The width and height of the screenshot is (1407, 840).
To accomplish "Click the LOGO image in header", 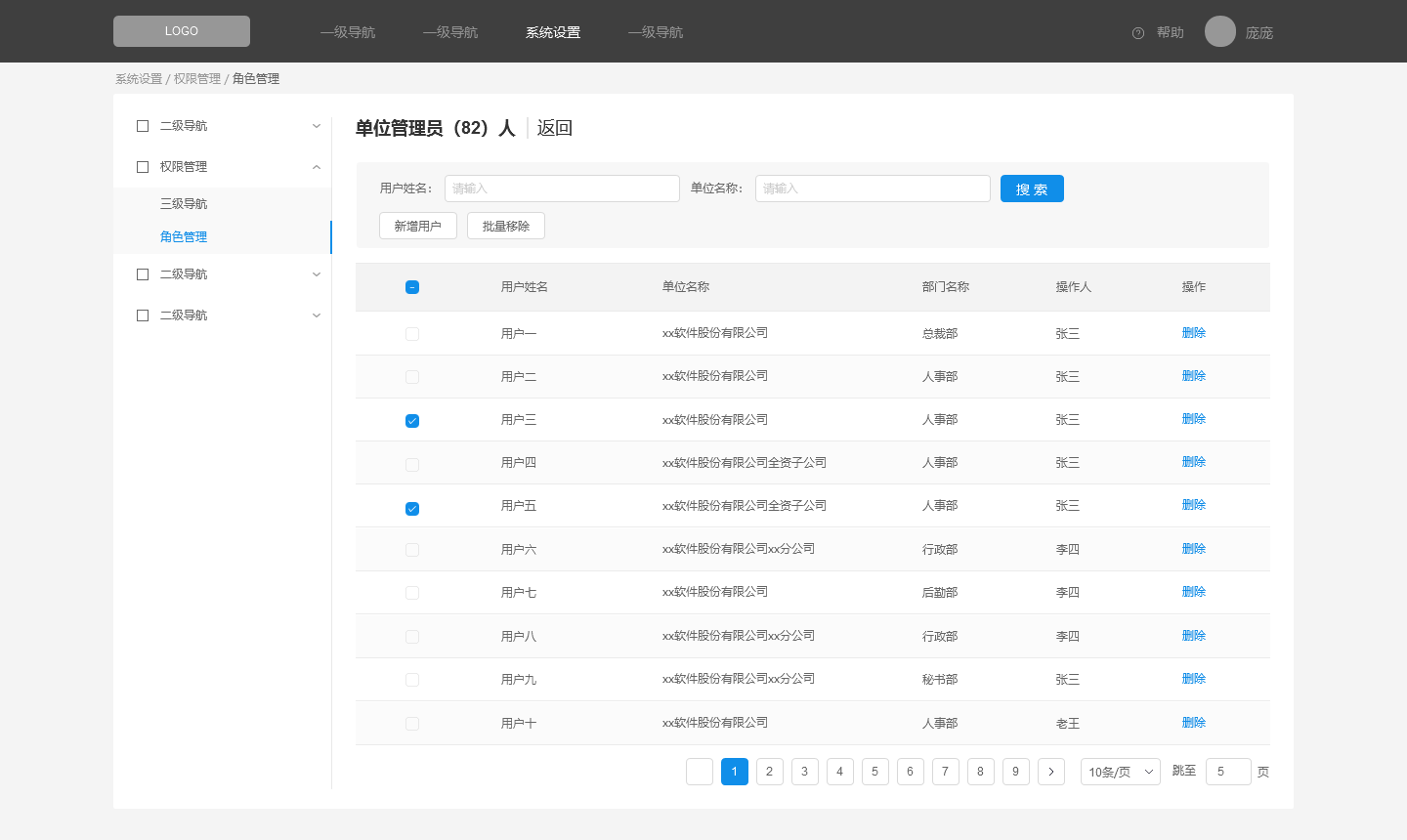I will coord(182,31).
